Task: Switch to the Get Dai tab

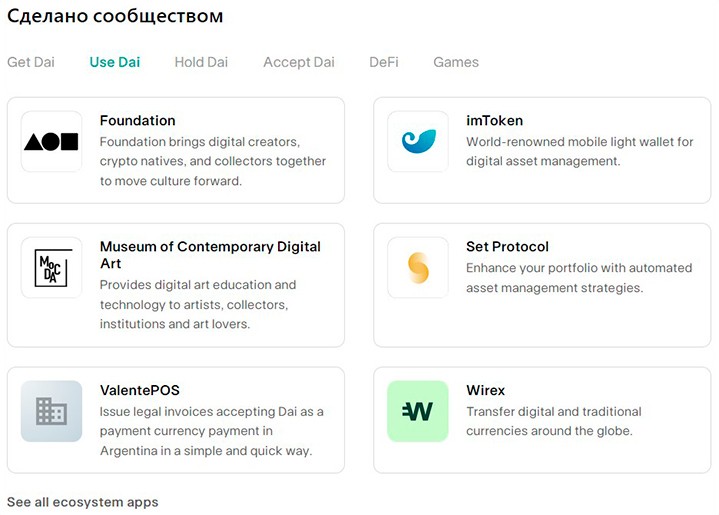Action: pyautogui.click(x=31, y=62)
